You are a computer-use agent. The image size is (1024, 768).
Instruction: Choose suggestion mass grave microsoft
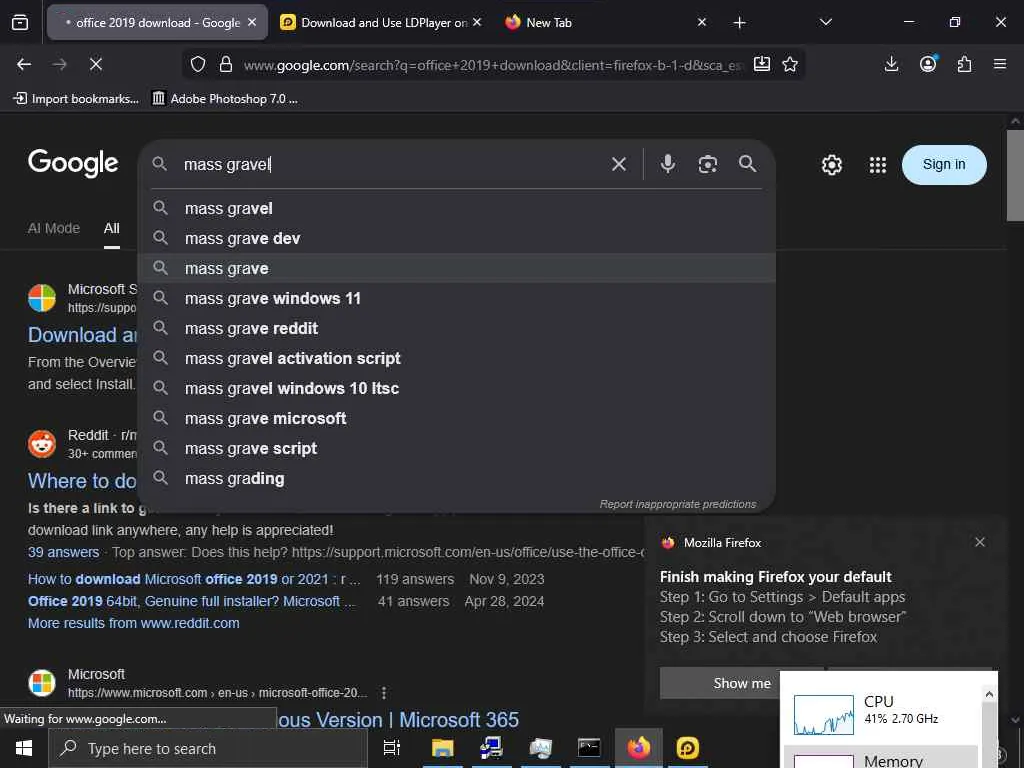coord(457,419)
